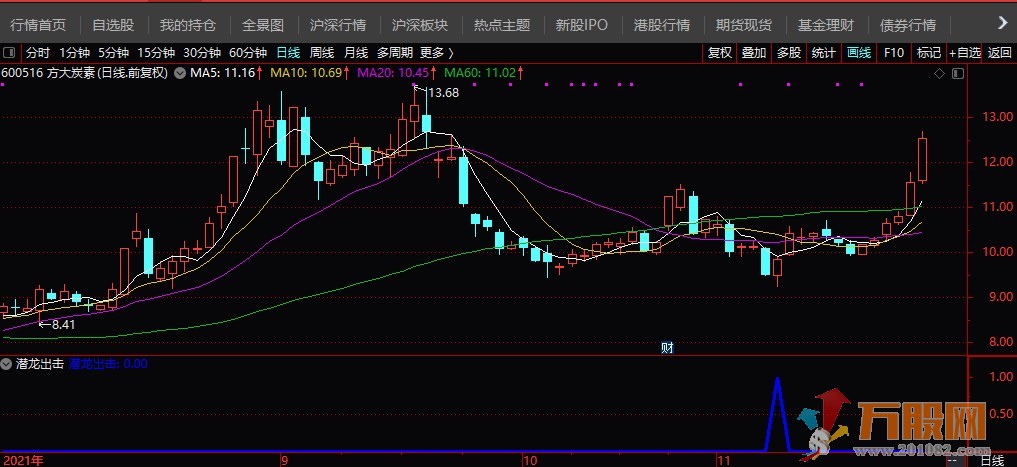
Task: Go to 我的持仓 tab
Action: (x=188, y=25)
